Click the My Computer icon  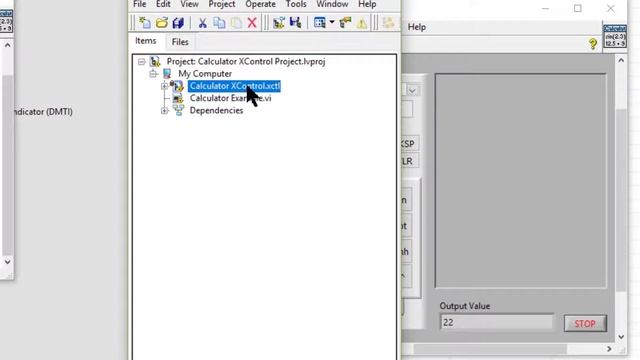point(167,74)
